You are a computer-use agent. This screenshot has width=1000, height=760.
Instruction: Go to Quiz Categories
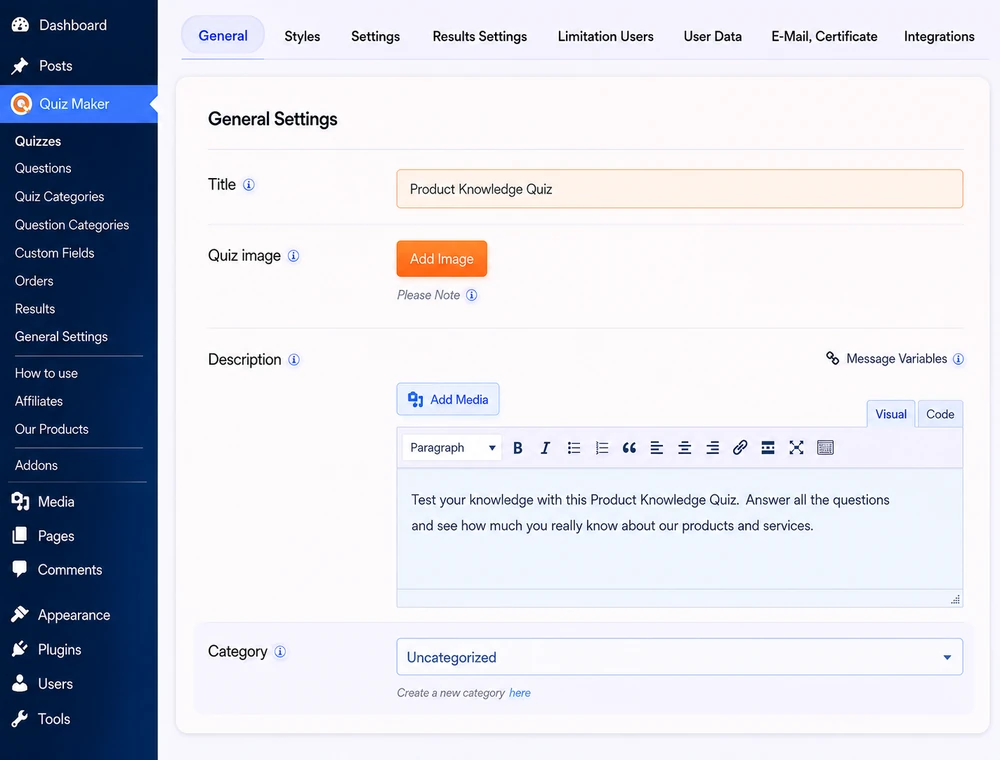59,196
